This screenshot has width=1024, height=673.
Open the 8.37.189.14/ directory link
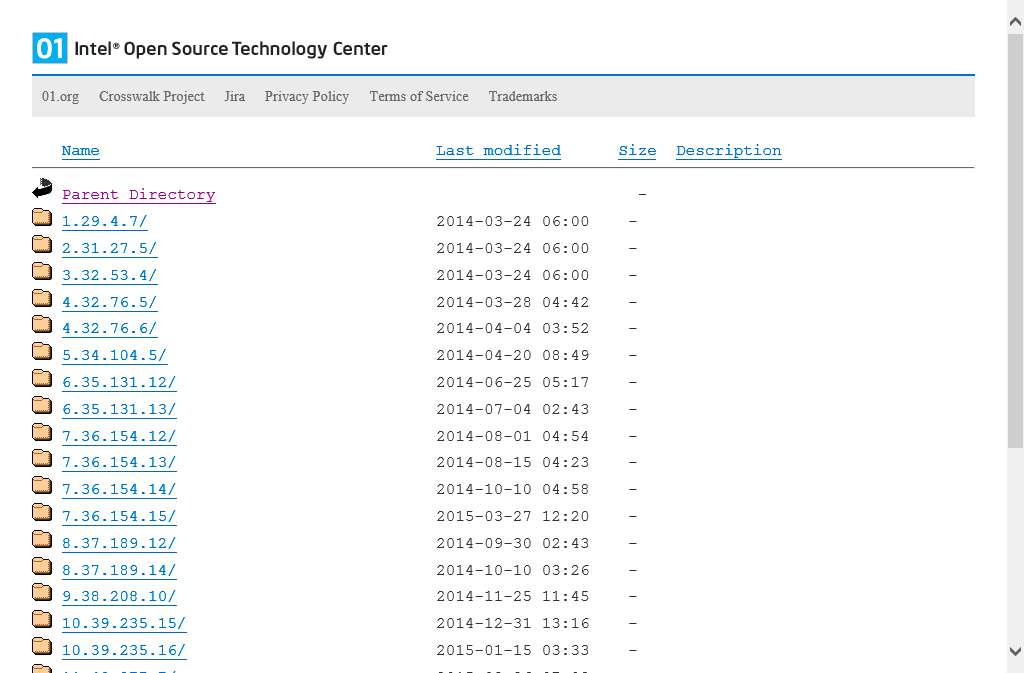[119, 571]
